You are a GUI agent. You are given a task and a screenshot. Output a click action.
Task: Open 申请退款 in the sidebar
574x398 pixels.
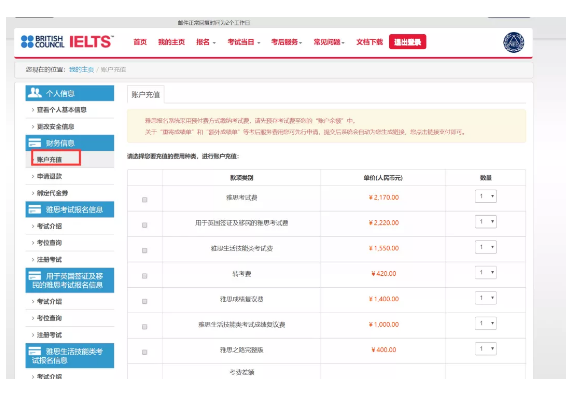[x=49, y=176]
